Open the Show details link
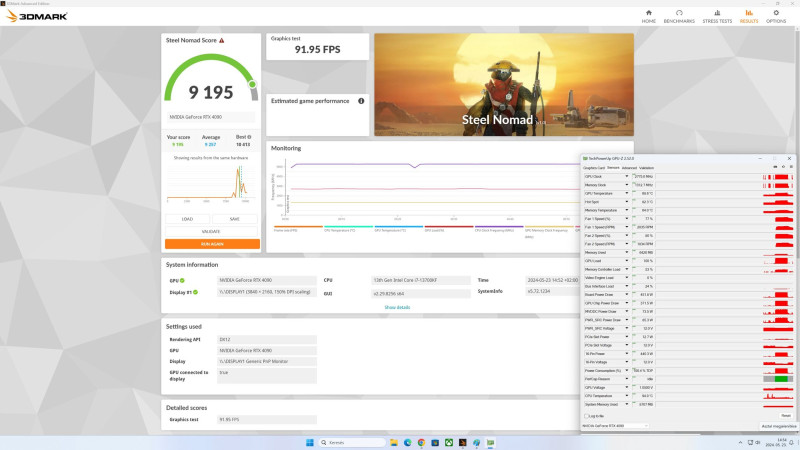Viewport: 800px width, 450px height. pyautogui.click(x=397, y=307)
